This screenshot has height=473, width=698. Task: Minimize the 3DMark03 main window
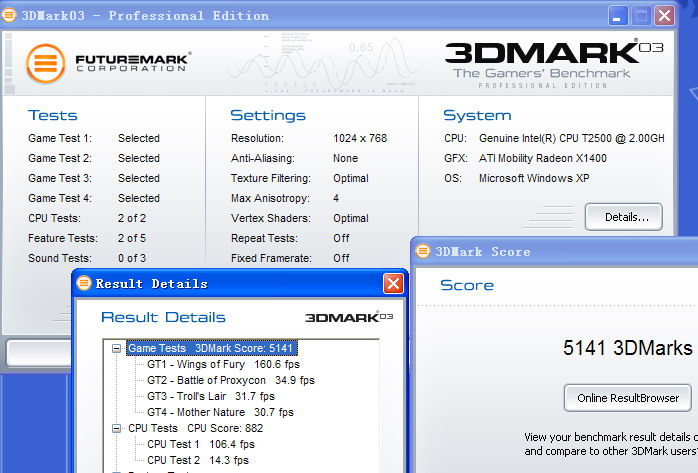[619, 15]
